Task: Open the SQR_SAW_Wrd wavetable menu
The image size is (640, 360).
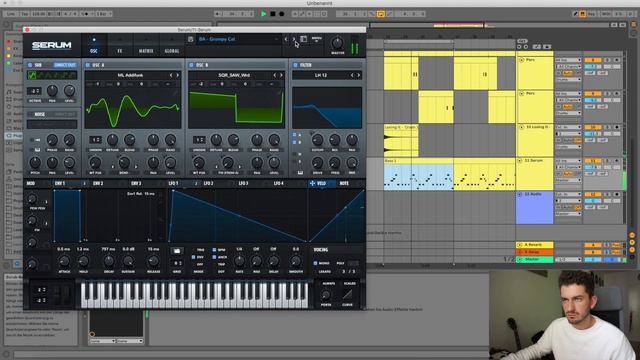Action: click(x=234, y=75)
